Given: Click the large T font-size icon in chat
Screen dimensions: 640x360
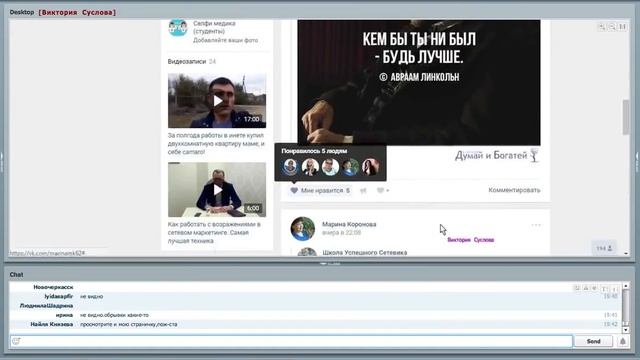Looking at the screenshot, I should 605,289.
